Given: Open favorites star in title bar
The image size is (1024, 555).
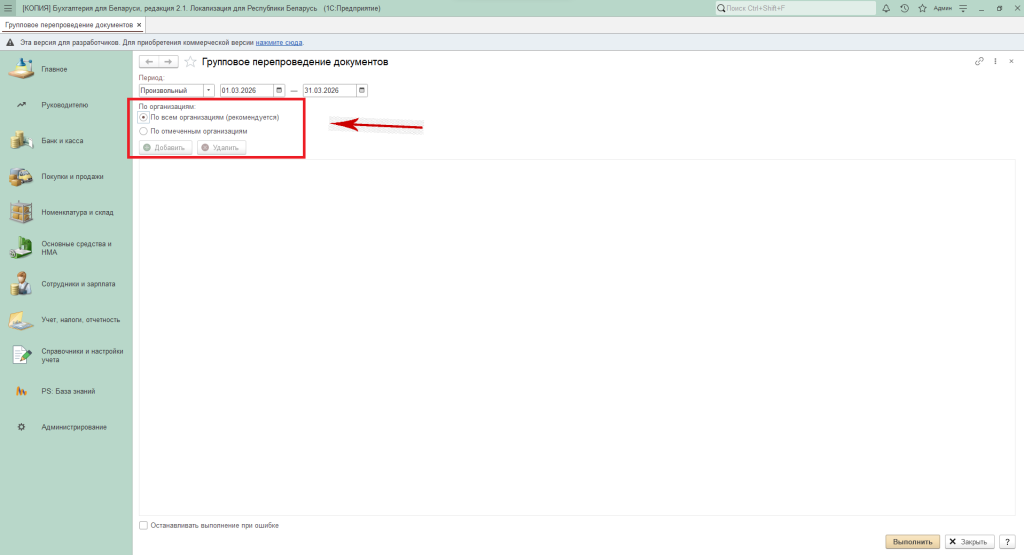Looking at the screenshot, I should pyautogui.click(x=922, y=8).
